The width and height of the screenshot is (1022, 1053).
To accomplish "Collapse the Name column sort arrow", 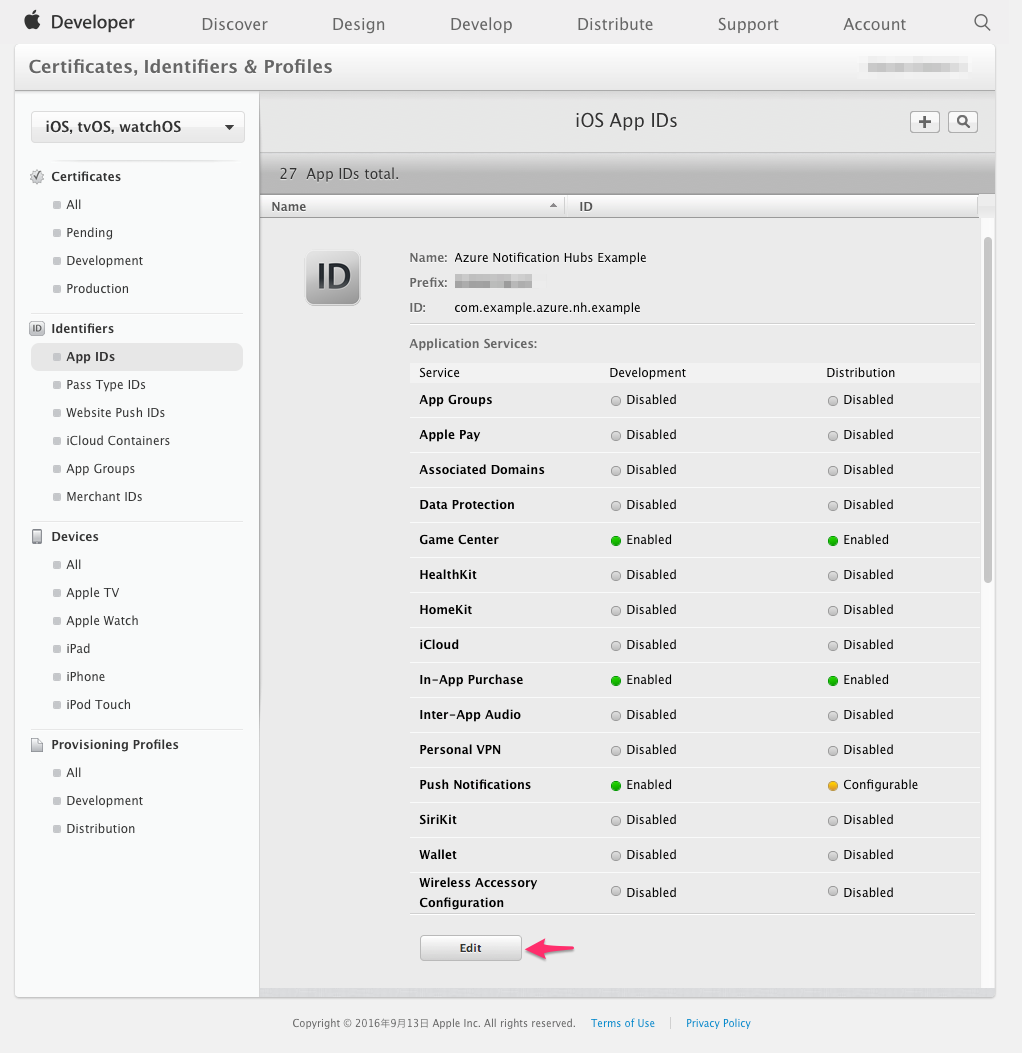I will (553, 206).
